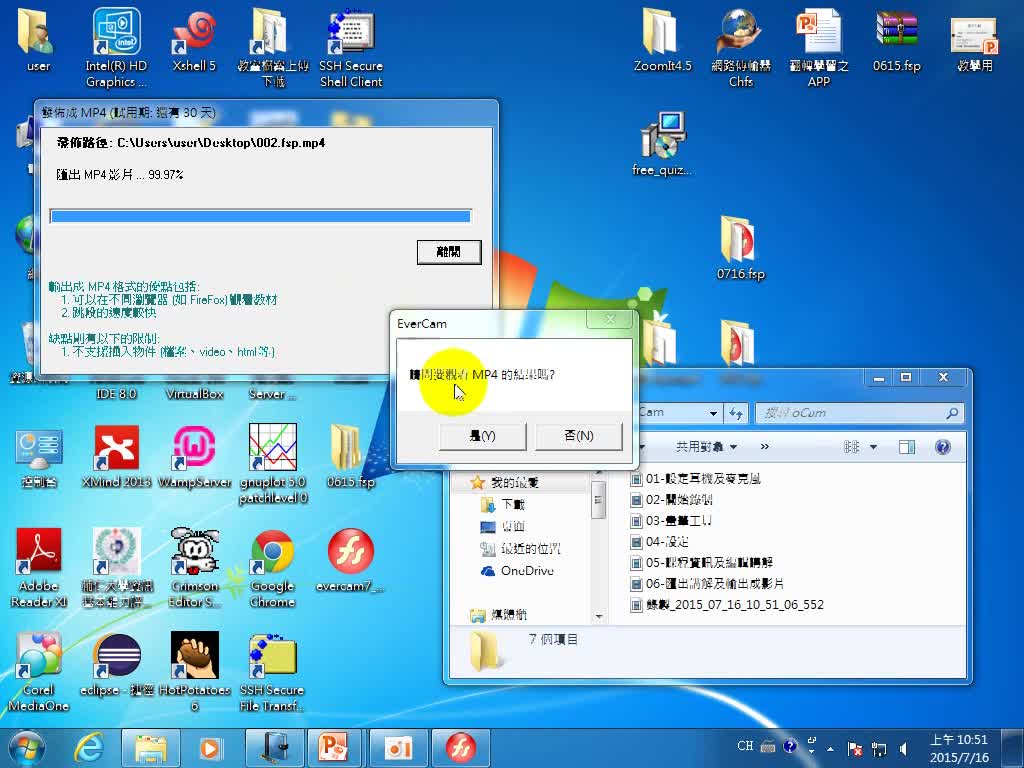Click 是(Y) in the EverCam dialog
Screen dimensions: 1024x768
[x=483, y=436]
